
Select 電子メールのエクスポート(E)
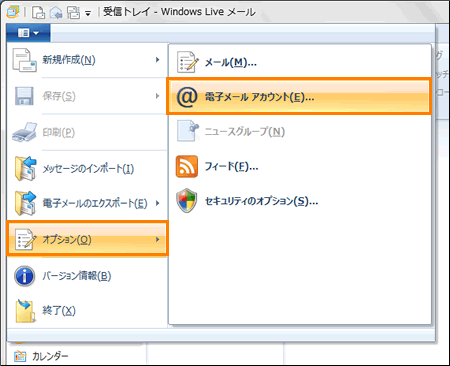[87, 203]
